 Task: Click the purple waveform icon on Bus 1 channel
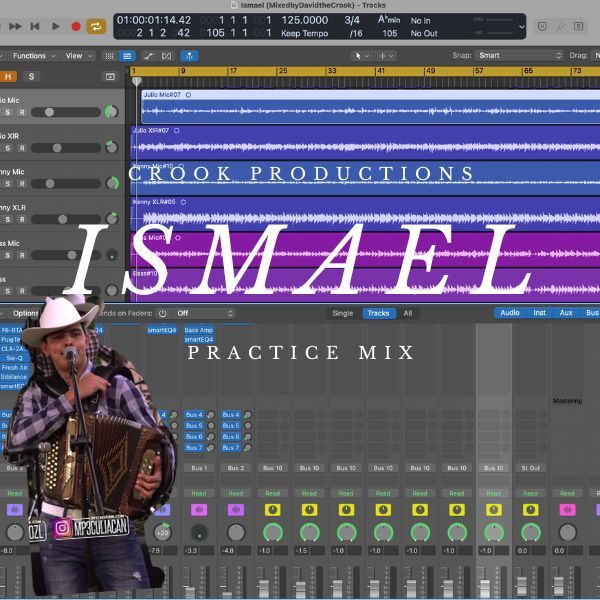[x=199, y=510]
